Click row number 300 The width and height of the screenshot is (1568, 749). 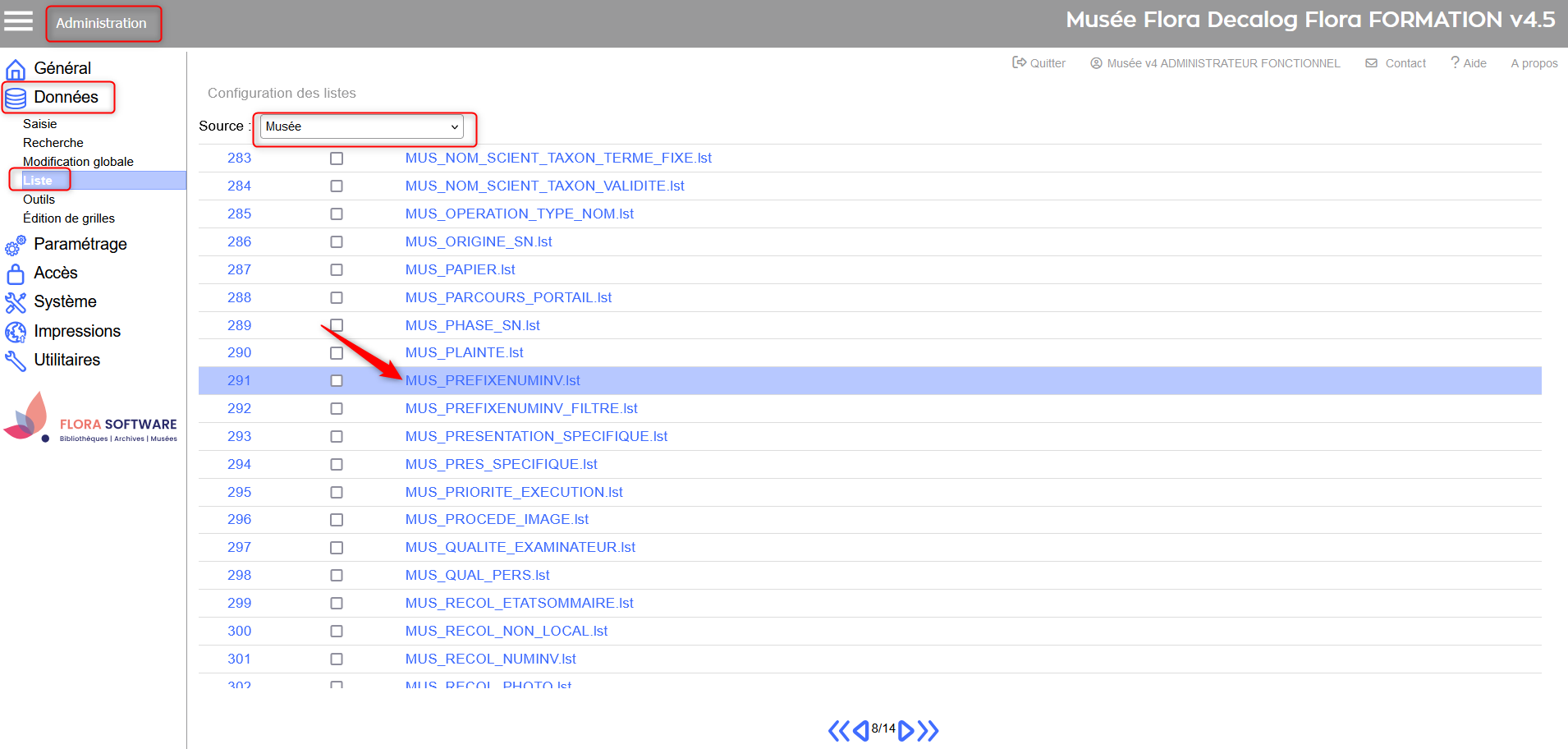[239, 631]
